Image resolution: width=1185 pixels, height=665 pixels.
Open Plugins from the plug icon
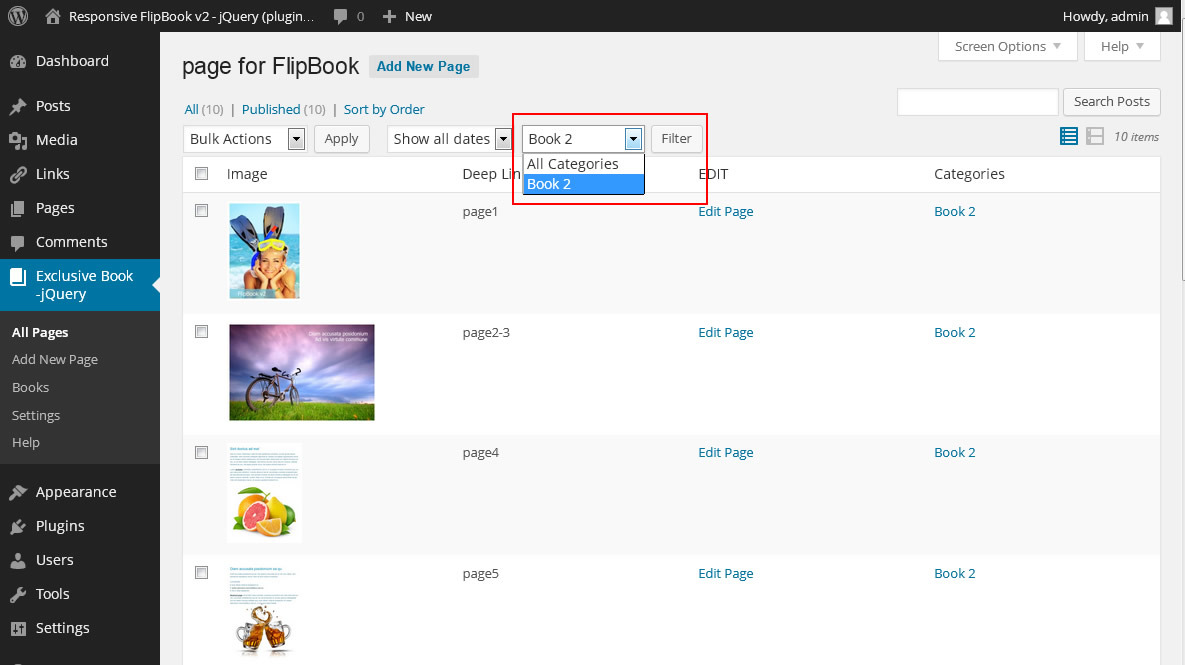tap(18, 527)
